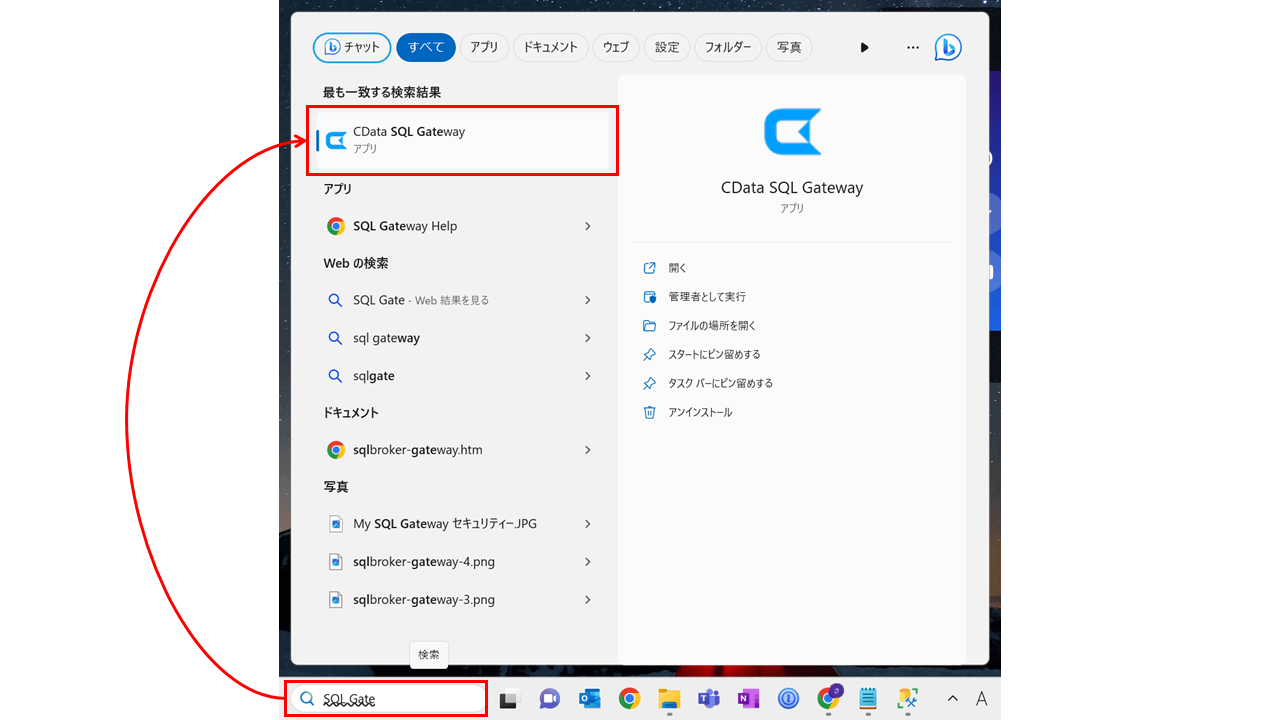Switch to the ウェブ (Web) filter
The height and width of the screenshot is (720, 1280).
tap(616, 47)
